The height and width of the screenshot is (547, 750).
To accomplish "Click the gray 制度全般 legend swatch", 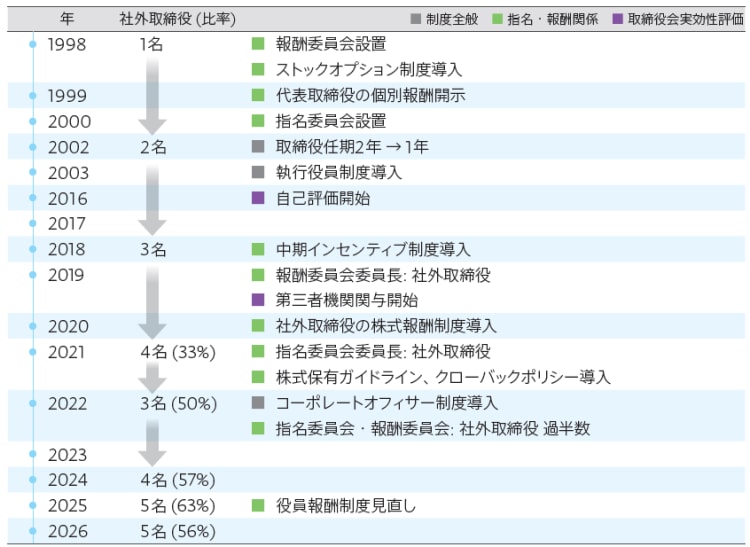I will click(416, 19).
